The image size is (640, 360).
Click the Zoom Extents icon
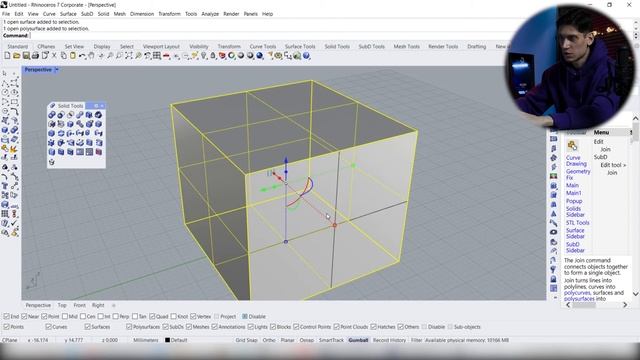(129, 56)
